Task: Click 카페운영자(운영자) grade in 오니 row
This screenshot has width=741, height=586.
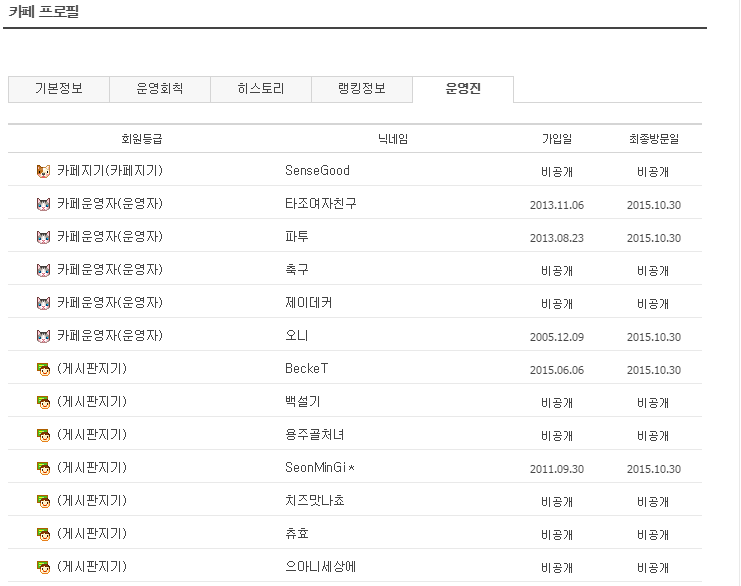Action: coord(110,336)
